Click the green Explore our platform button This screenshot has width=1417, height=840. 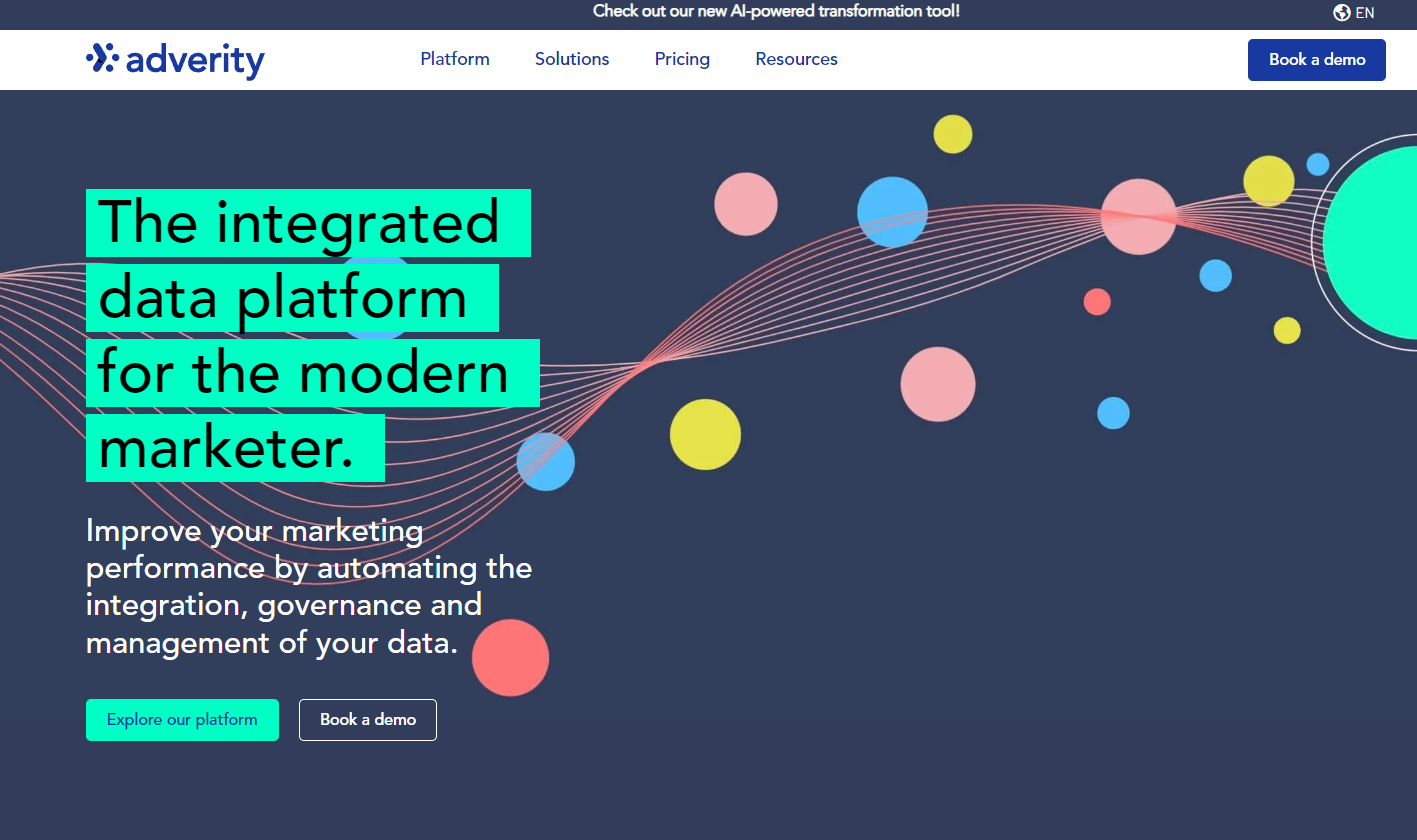[x=182, y=720]
